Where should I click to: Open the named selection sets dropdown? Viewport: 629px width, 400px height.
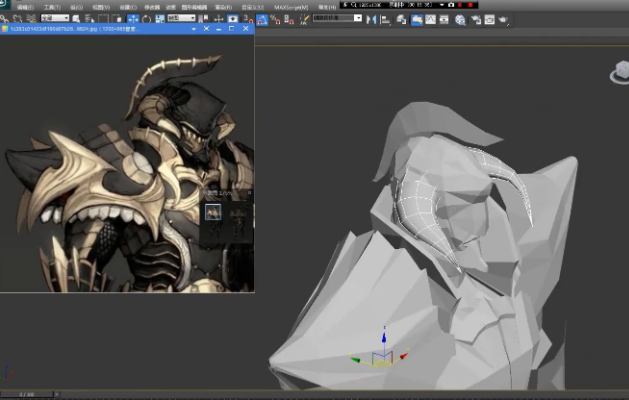(x=337, y=18)
